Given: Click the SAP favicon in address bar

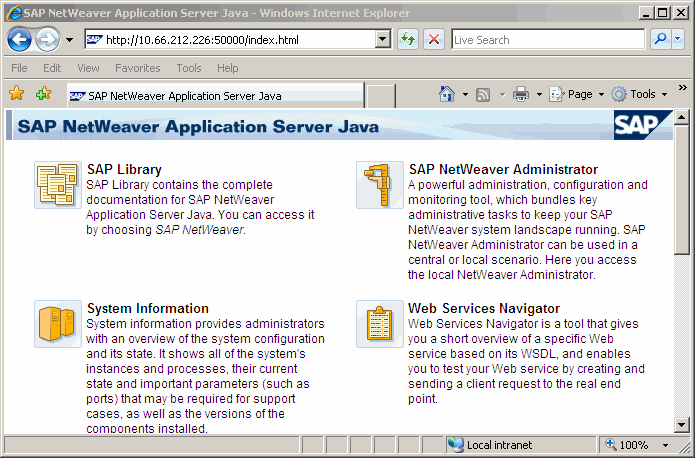Looking at the screenshot, I should click(94, 39).
